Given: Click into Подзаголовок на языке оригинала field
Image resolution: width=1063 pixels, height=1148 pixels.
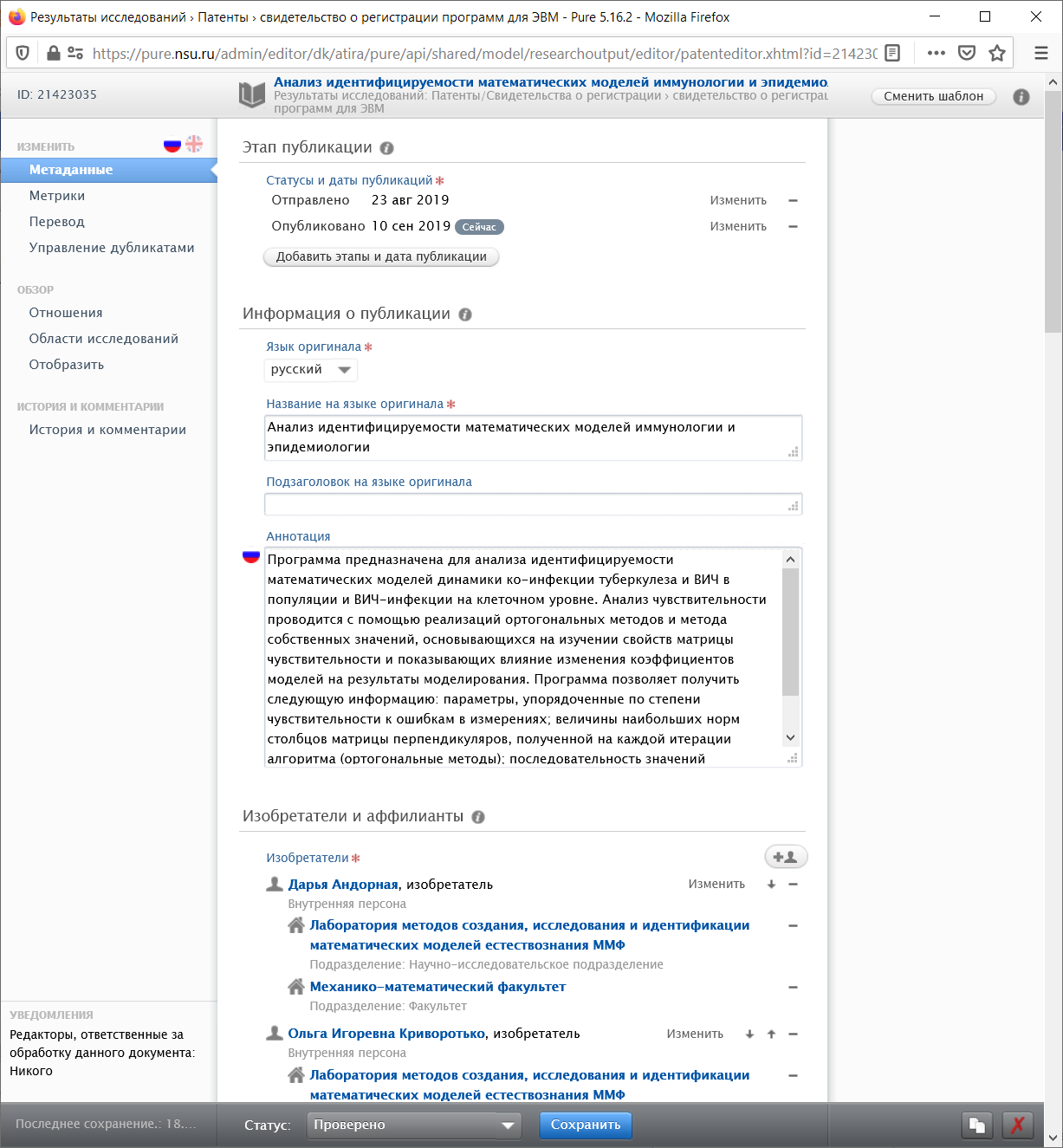Looking at the screenshot, I should coord(533,504).
